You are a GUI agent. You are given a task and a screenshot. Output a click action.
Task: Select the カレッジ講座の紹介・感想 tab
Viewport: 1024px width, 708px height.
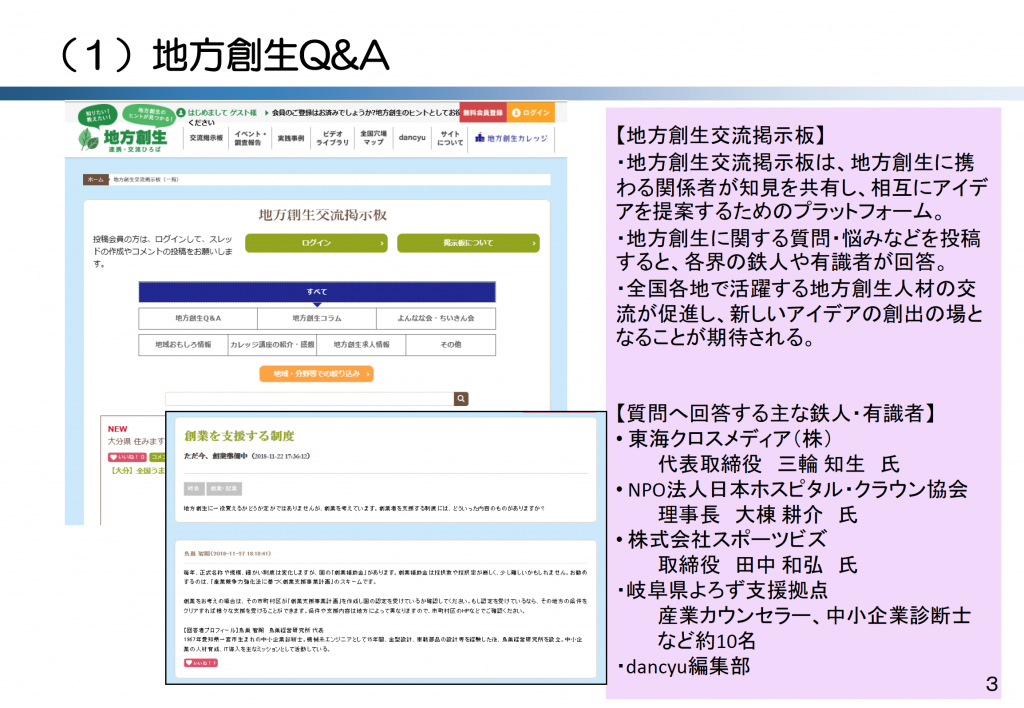coord(272,344)
